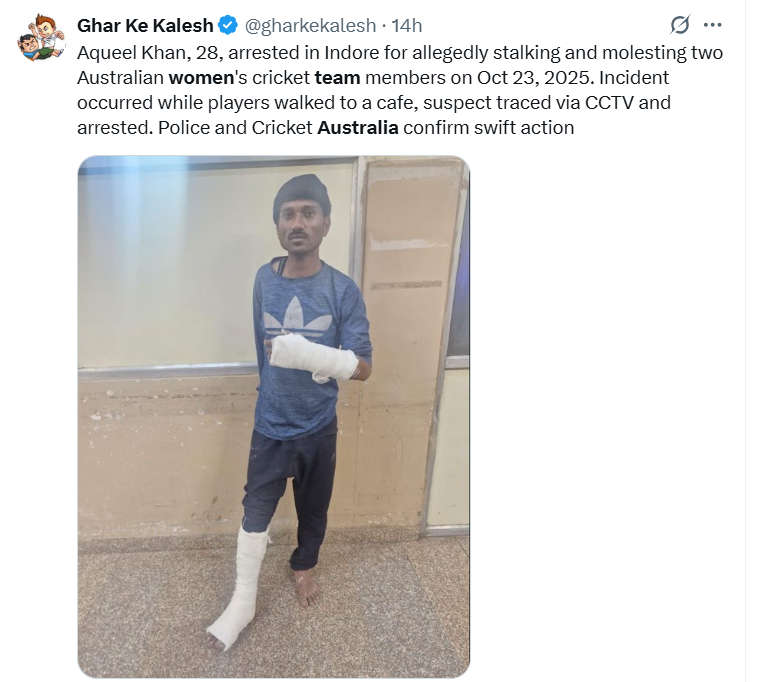The image size is (758, 682).
Task: Click the black beanie in the photo
Action: point(302,197)
